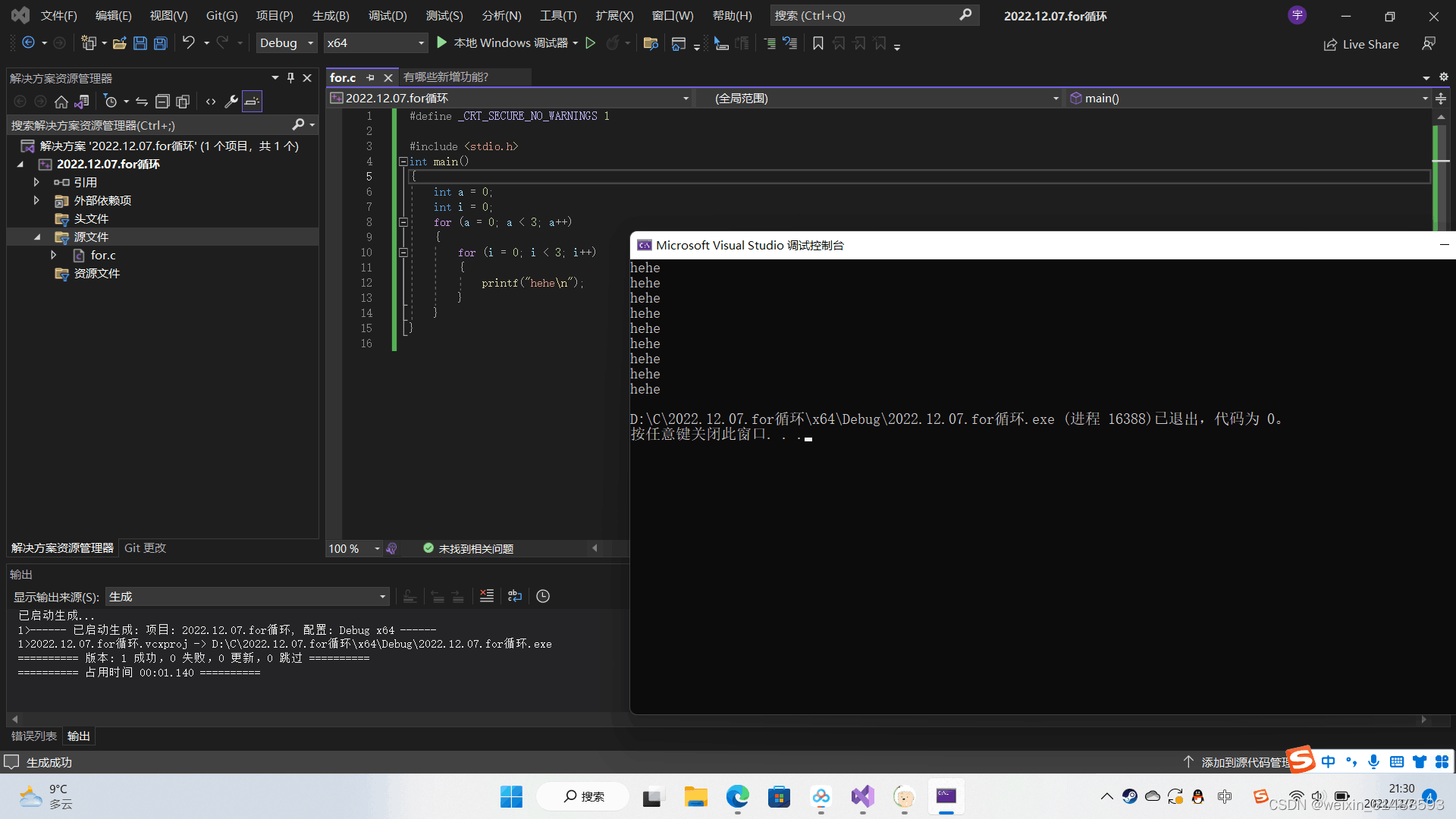Collapse the inner for loop fold marker on line 10

tap(403, 253)
